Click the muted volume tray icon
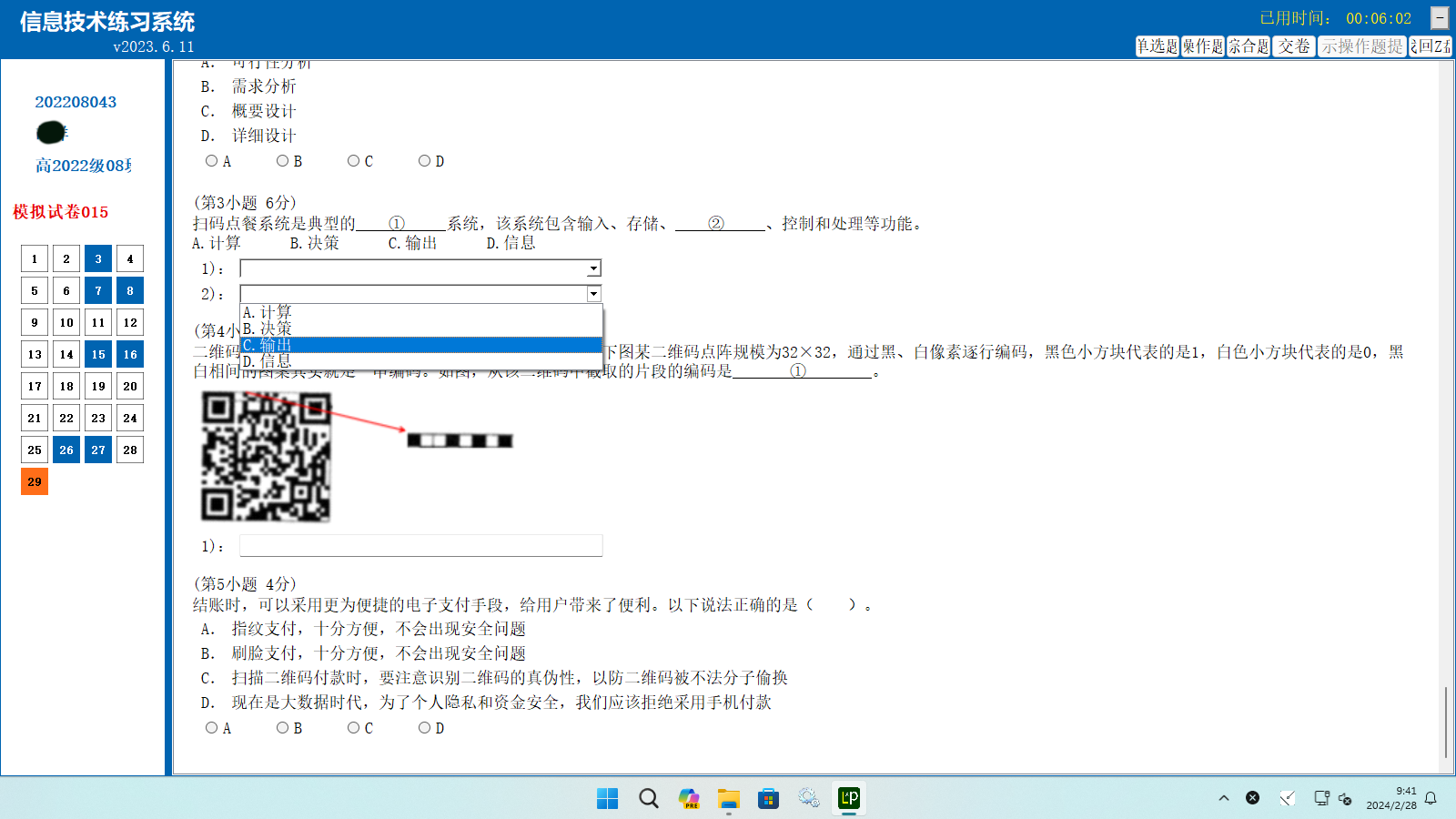The width and height of the screenshot is (1456, 819). point(1345,799)
